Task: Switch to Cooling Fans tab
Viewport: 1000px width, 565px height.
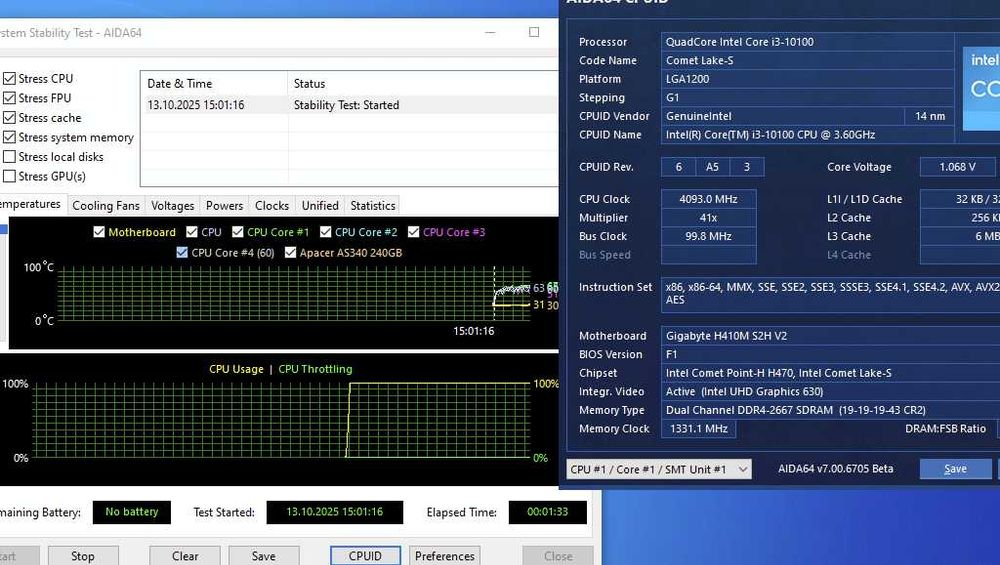Action: 106,205
